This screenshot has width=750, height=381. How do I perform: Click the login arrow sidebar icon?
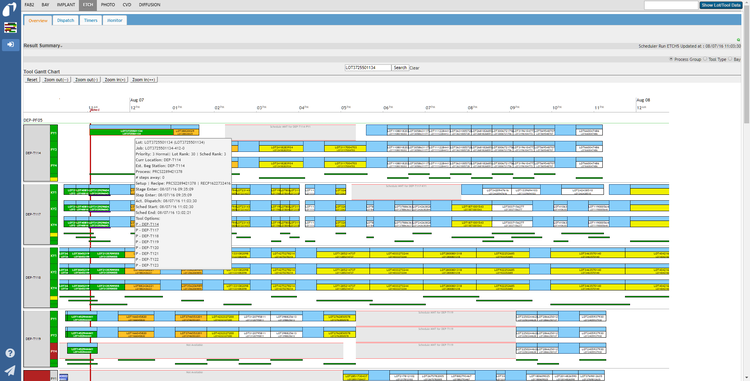(x=10, y=44)
